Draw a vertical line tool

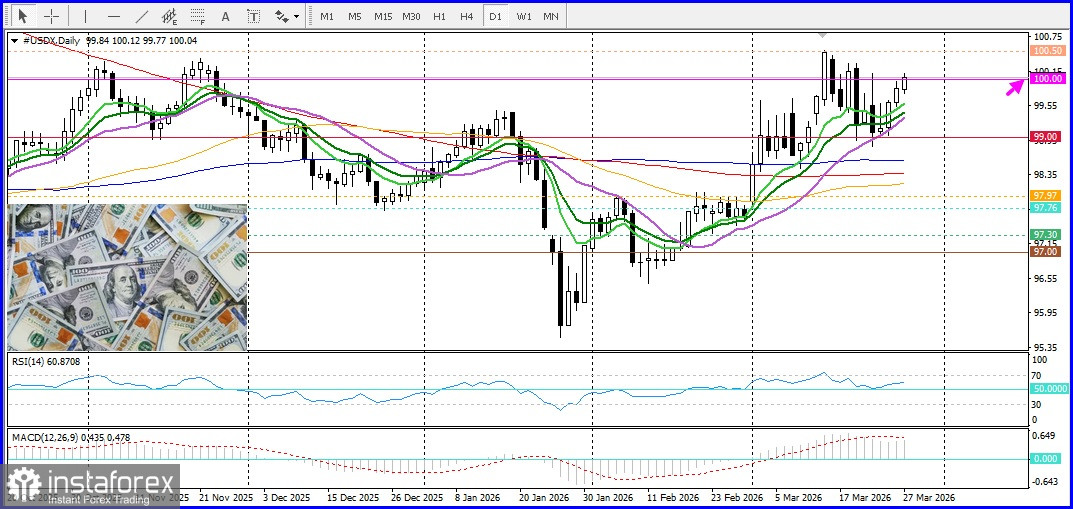point(85,16)
